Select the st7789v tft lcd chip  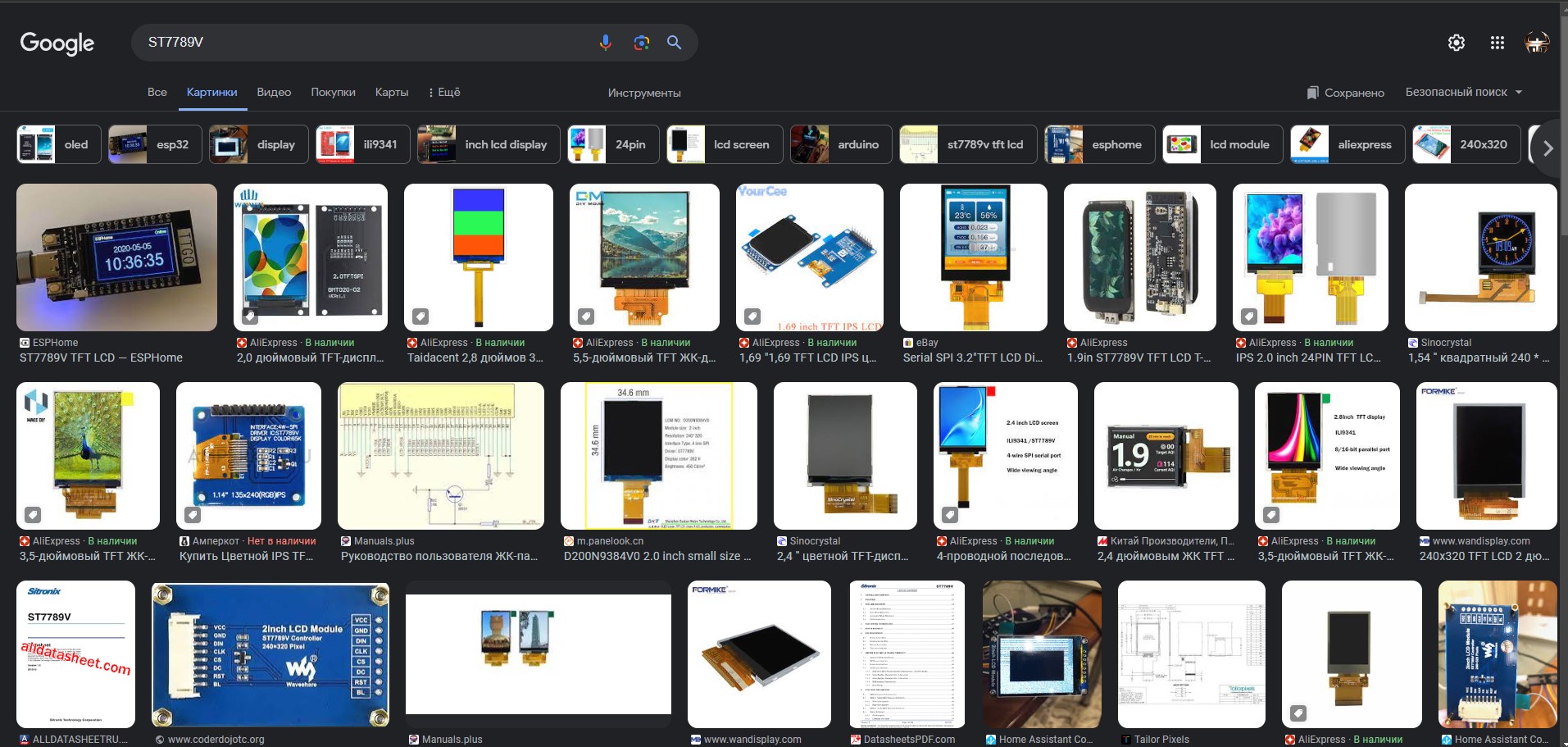pos(968,144)
